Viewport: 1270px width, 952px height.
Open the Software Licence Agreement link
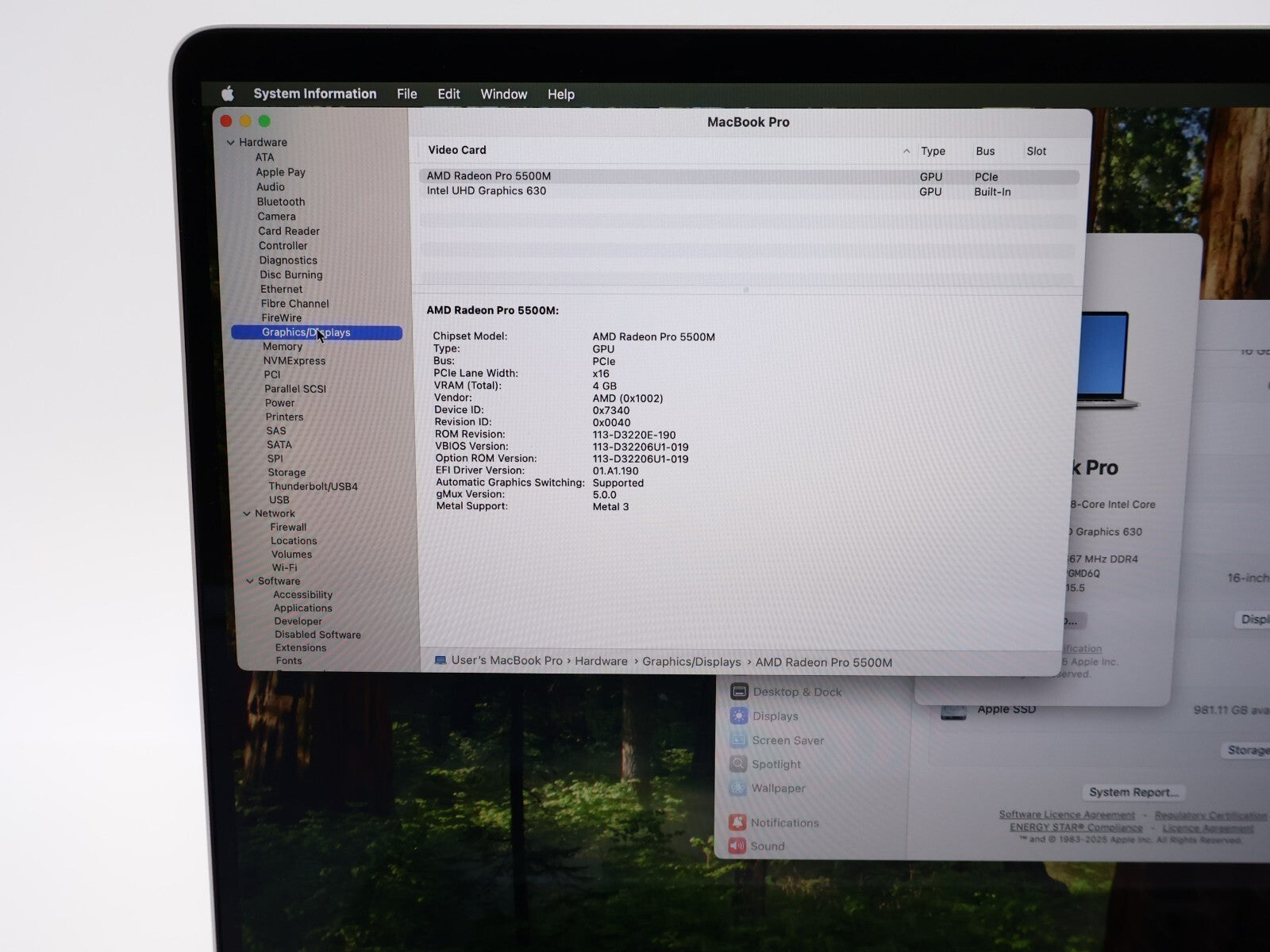[1067, 815]
